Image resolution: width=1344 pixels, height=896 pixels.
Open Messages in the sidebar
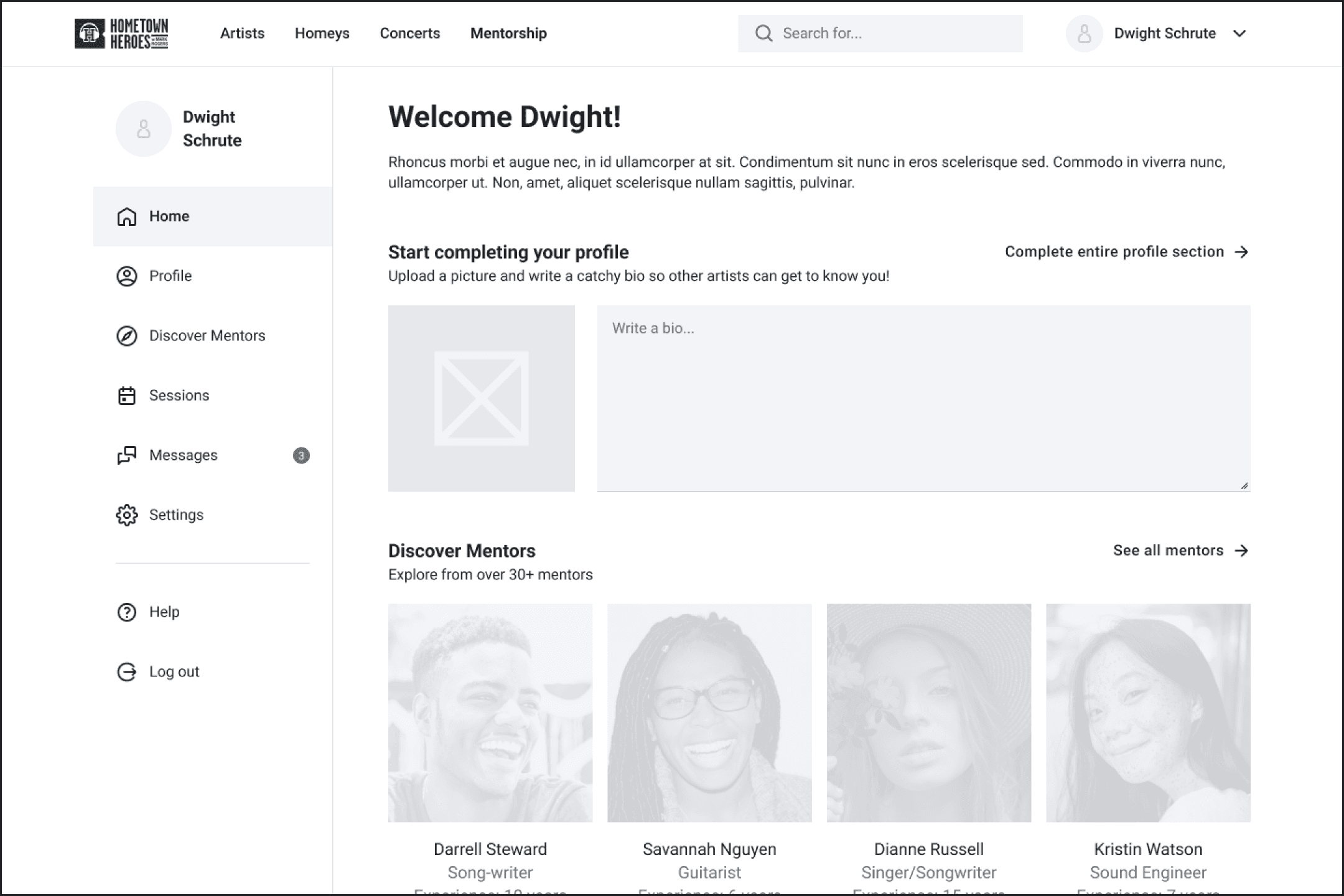point(213,455)
